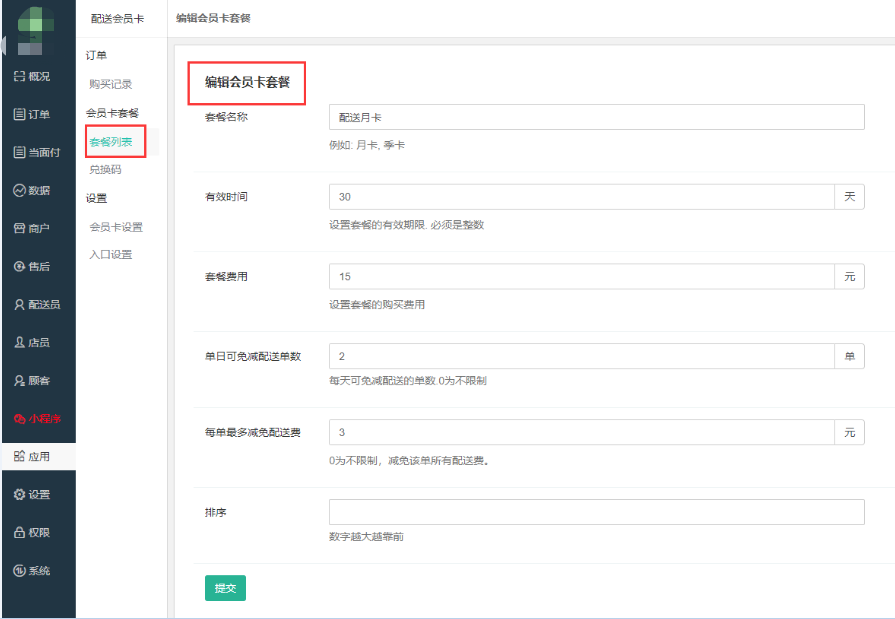Click hint 0为不限制,减免该单所有配送费

coord(409,461)
